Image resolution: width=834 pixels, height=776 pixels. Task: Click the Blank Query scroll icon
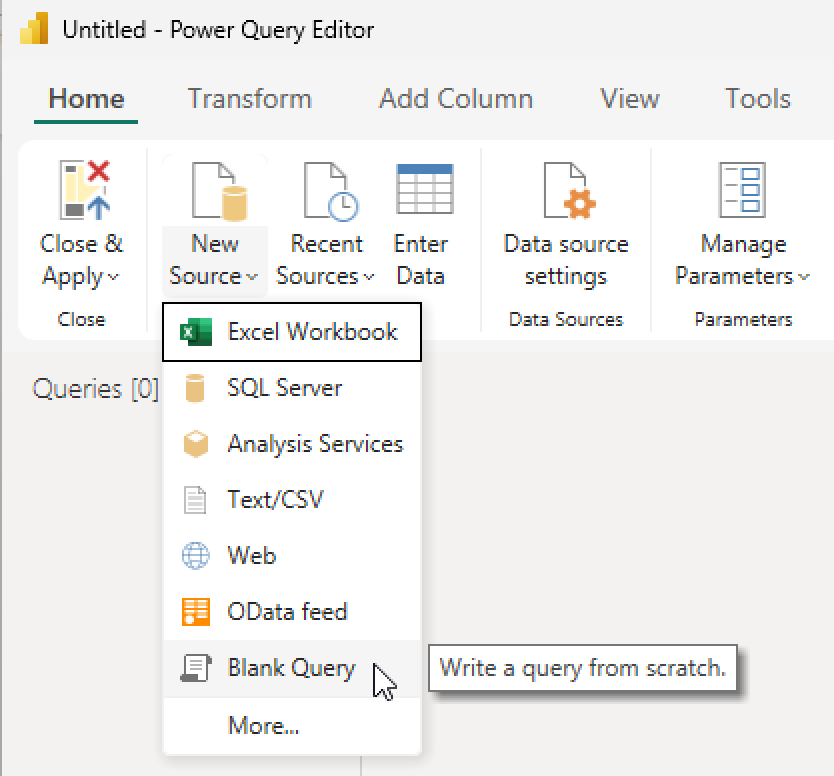pos(196,667)
